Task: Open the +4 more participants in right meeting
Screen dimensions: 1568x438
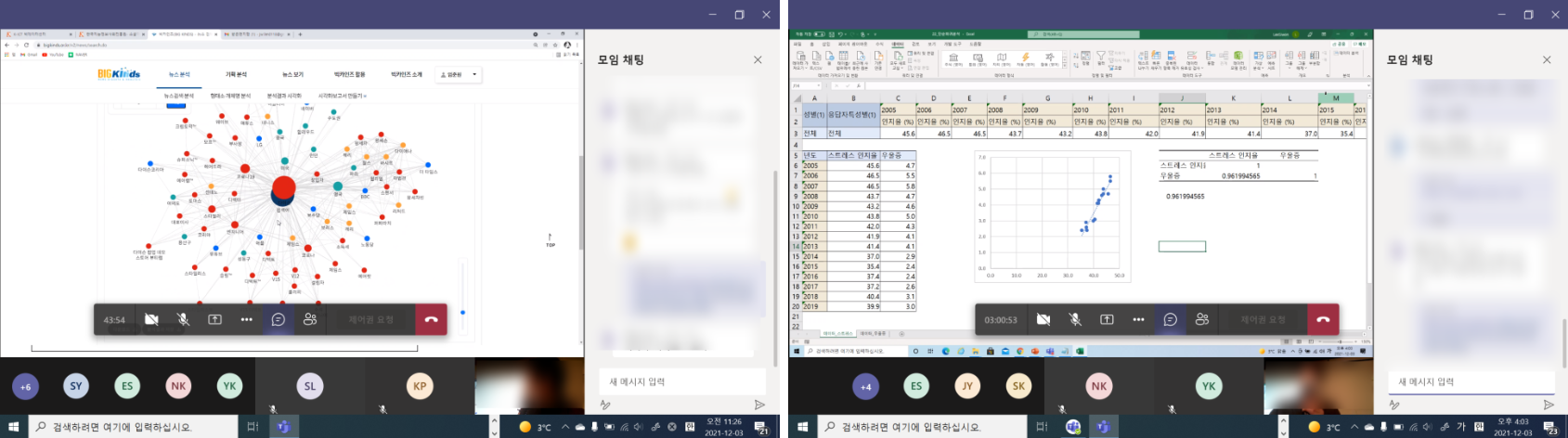Action: coord(866,386)
